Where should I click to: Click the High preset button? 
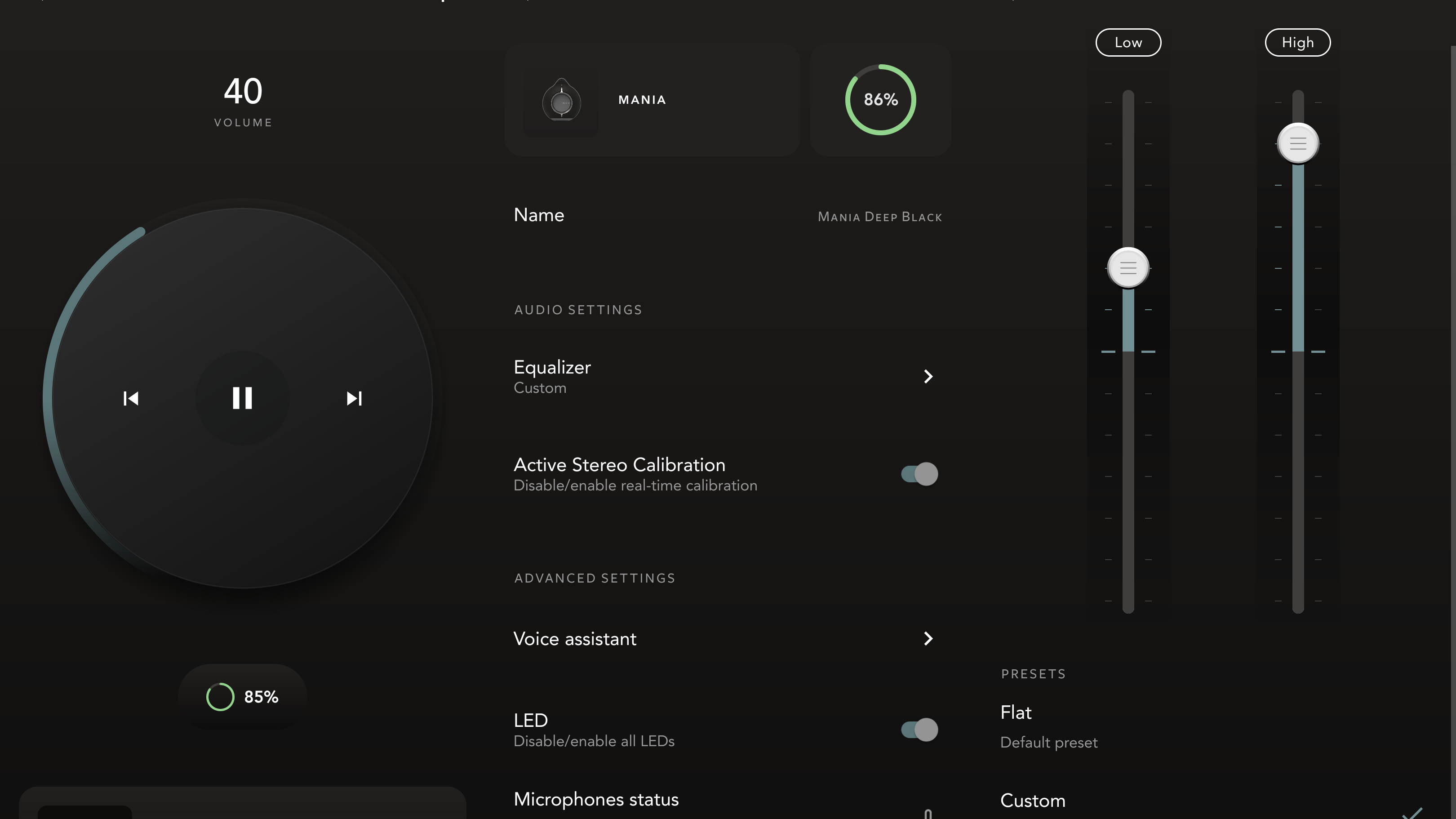tap(1297, 41)
